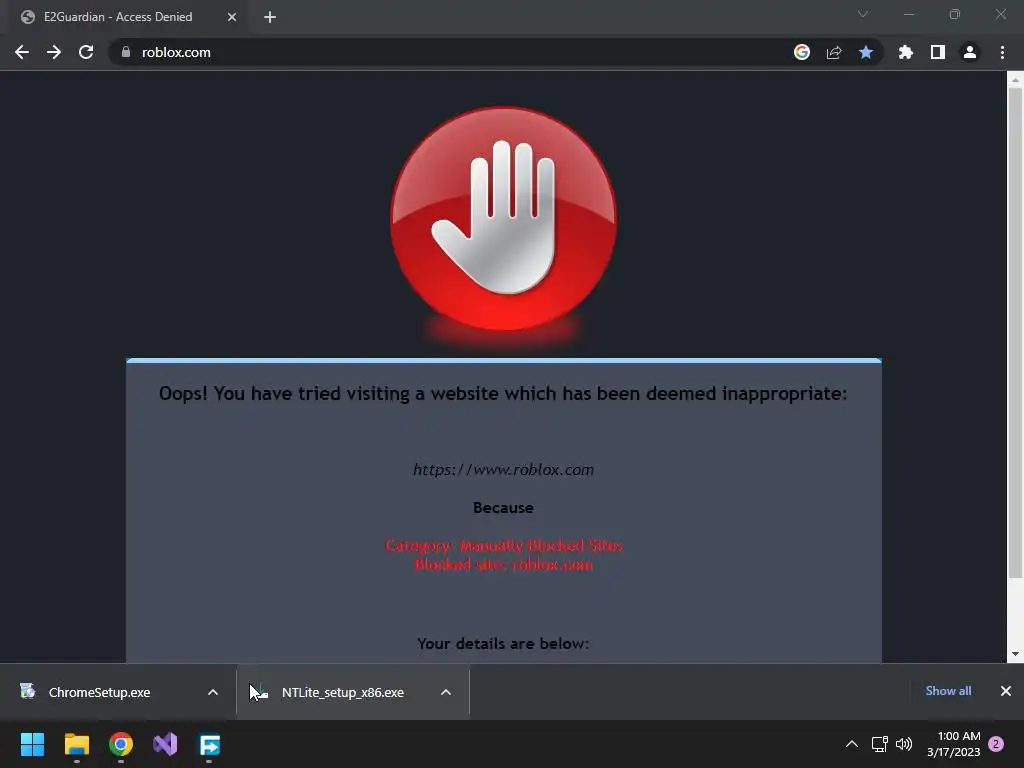Image resolution: width=1024 pixels, height=768 pixels.
Task: Click the page vertical scrollbar thumb
Action: [1015, 333]
